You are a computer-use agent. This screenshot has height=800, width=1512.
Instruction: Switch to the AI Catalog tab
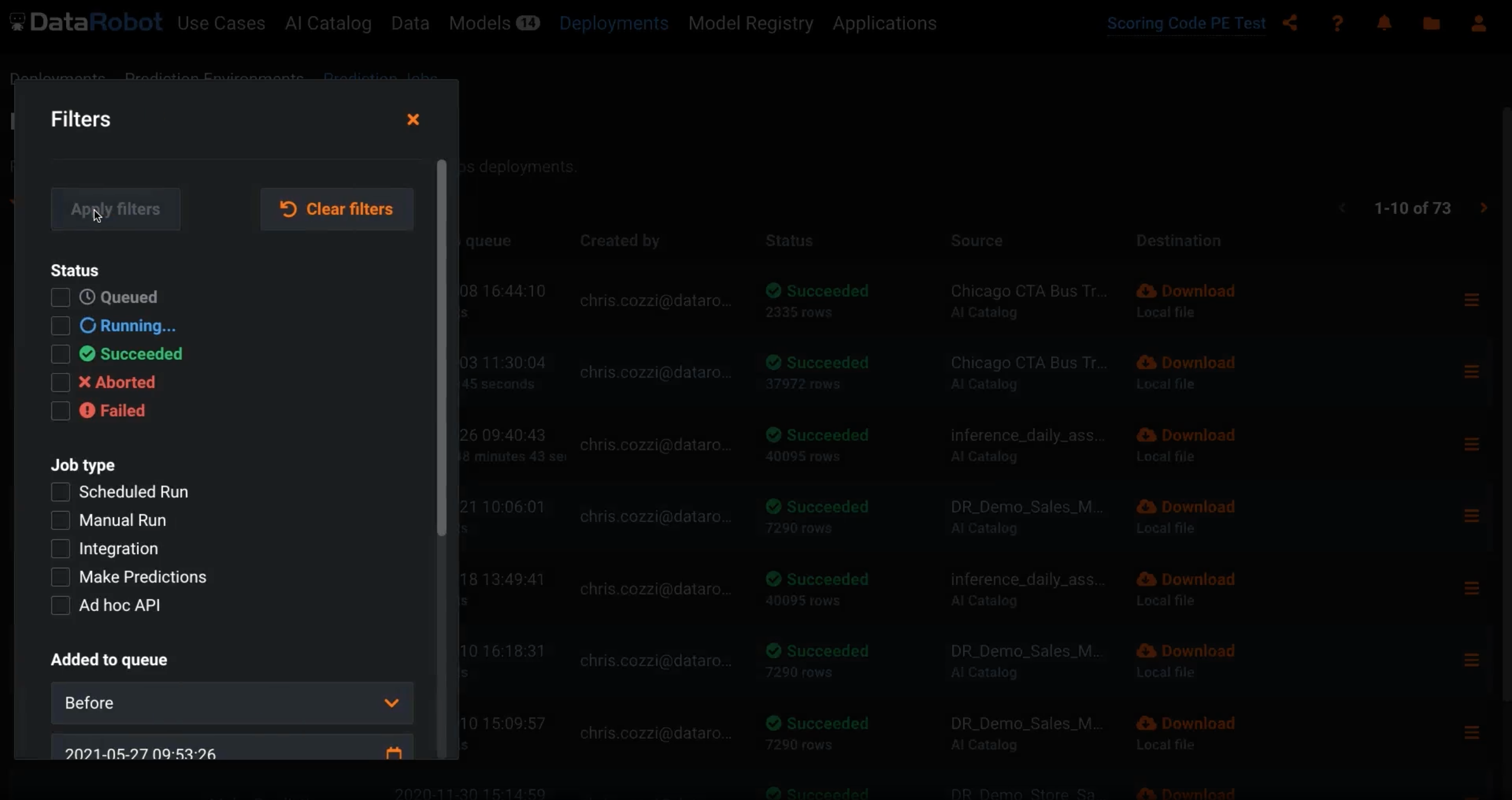(328, 23)
